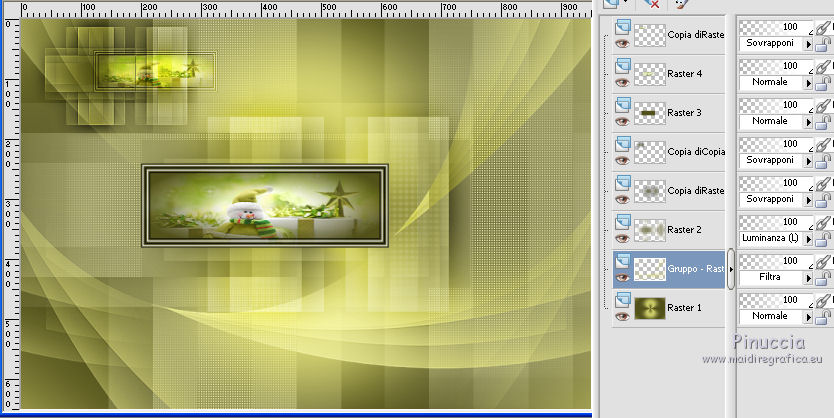The height and width of the screenshot is (418, 834).
Task: Hide the Raster 1 layer via eye
Action: click(622, 316)
